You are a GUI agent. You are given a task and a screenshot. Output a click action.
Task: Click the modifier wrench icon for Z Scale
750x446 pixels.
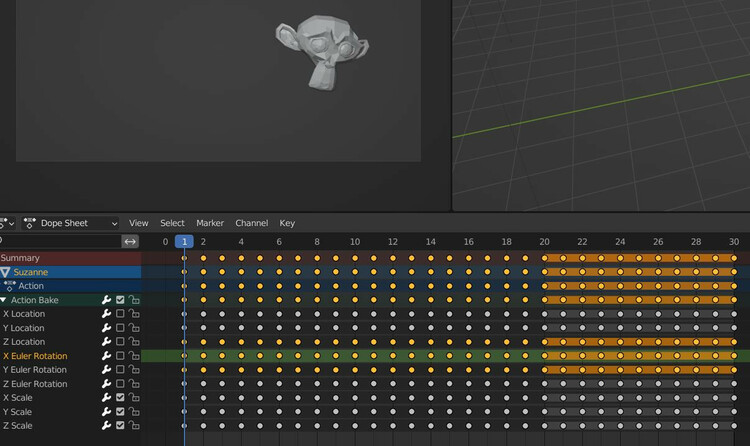click(x=106, y=425)
